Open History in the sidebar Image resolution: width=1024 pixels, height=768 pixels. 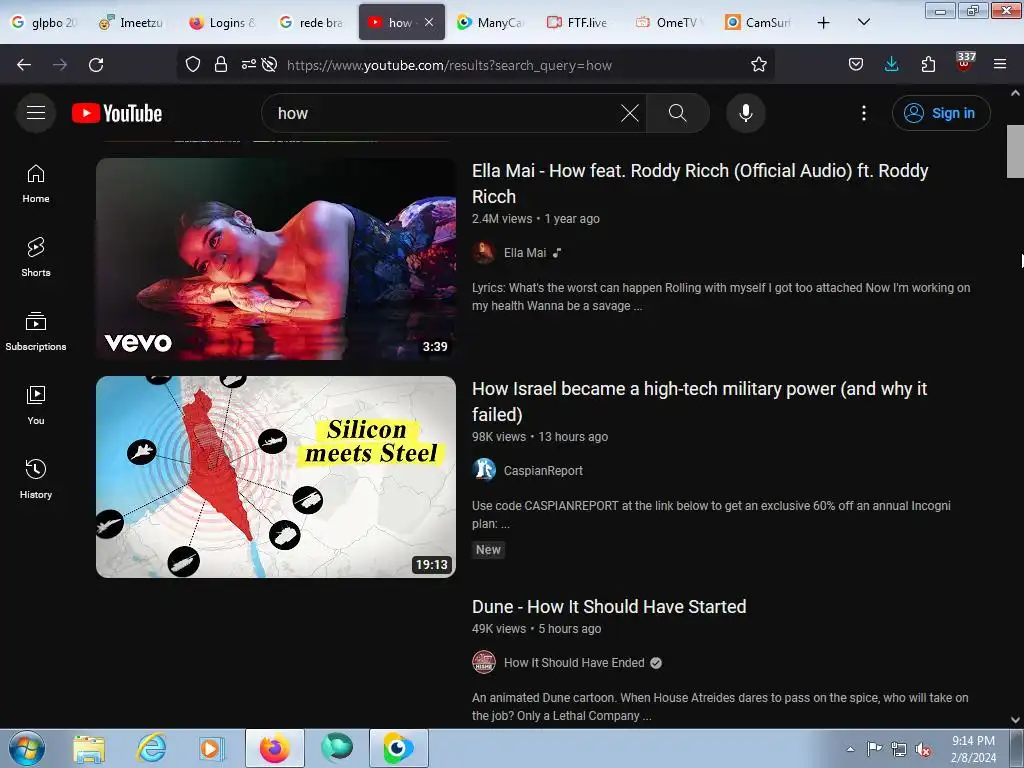point(36,479)
